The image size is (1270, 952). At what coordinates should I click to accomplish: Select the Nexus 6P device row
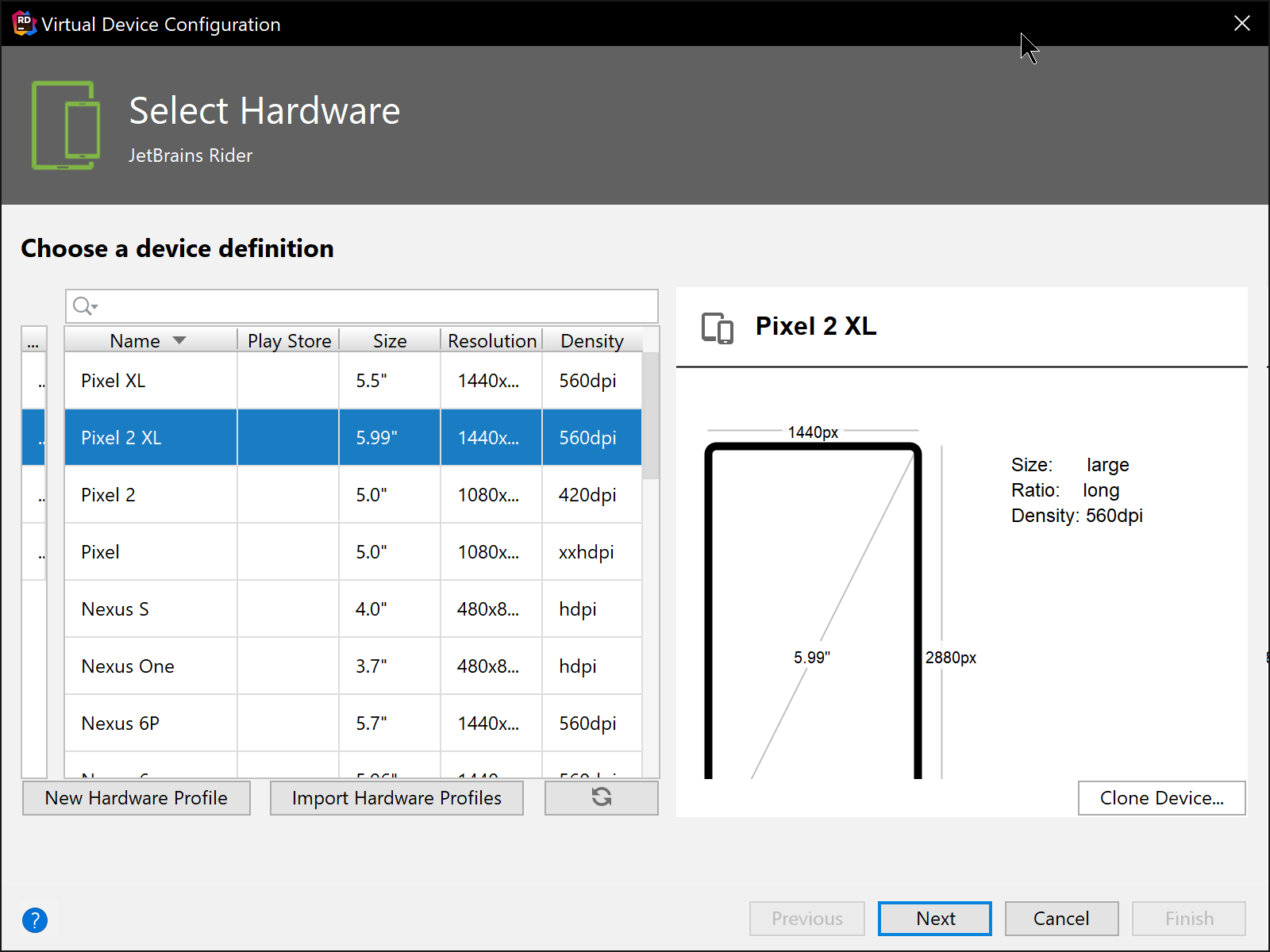tap(353, 724)
